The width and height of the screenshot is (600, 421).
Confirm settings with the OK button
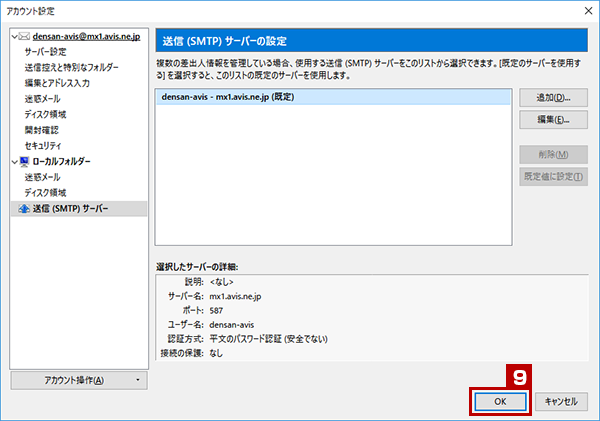pyautogui.click(x=500, y=401)
